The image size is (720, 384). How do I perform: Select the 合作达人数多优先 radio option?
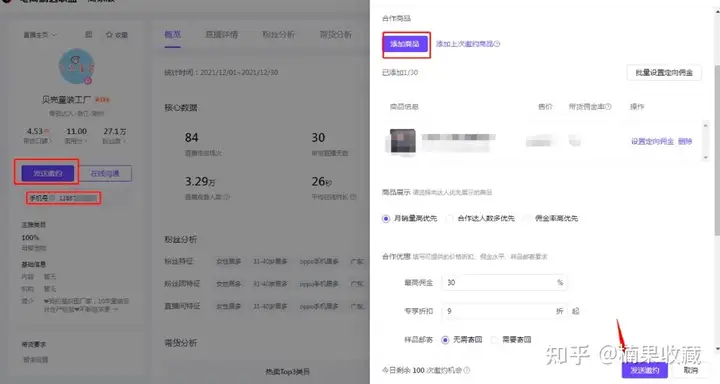[x=450, y=219]
